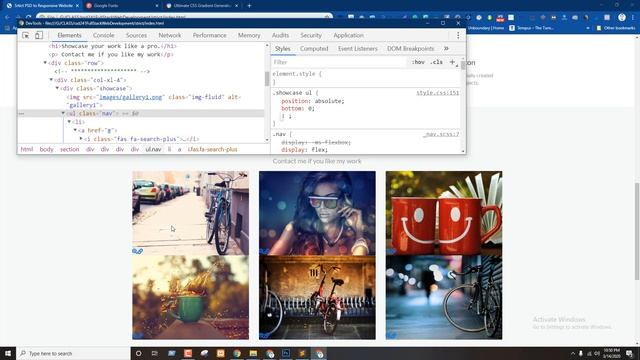Switch to Ultimate CSS Gradient Generator tab
The width and height of the screenshot is (640, 360).
(202, 6)
